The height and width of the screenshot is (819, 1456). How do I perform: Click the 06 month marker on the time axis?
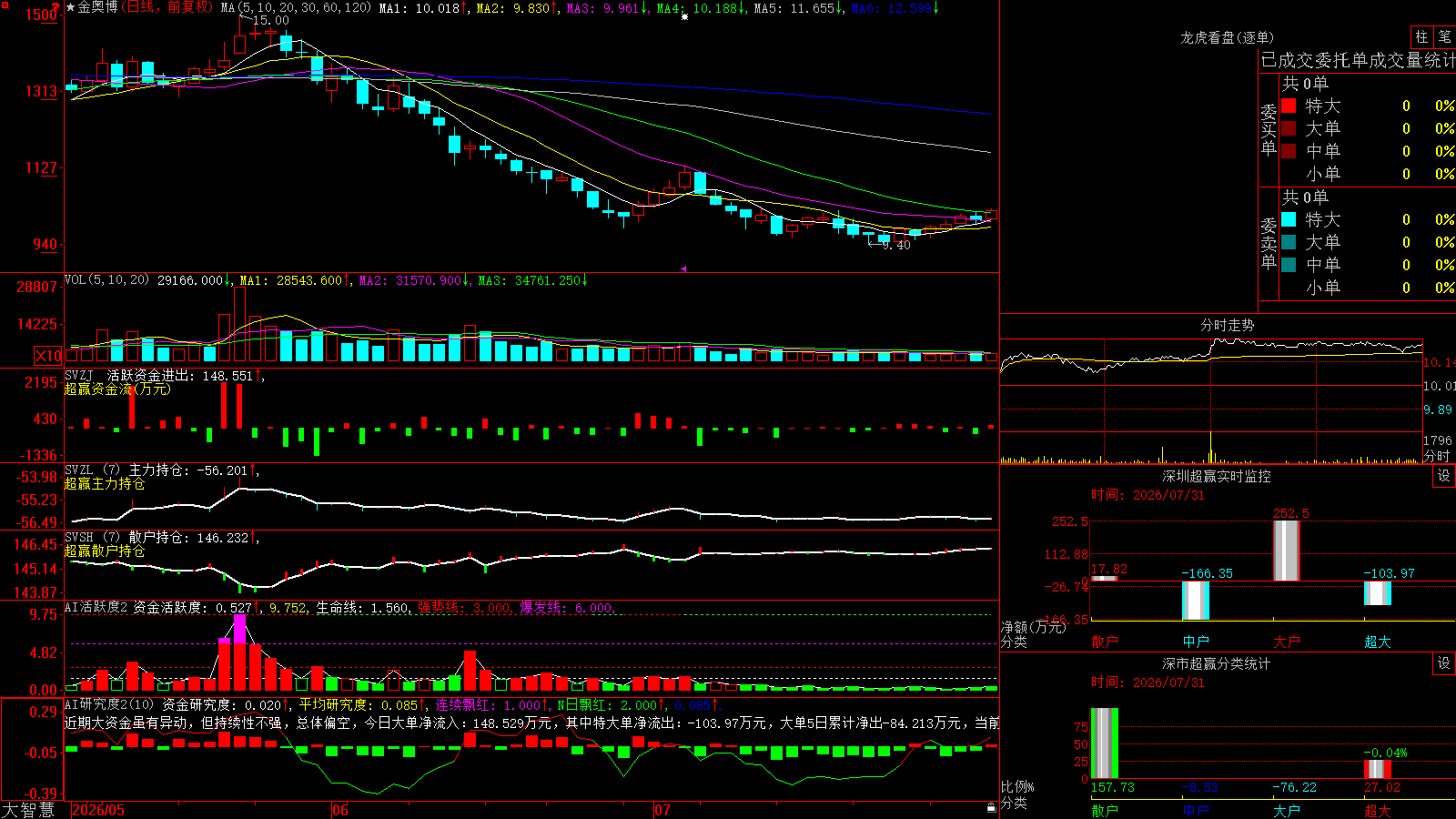click(339, 810)
